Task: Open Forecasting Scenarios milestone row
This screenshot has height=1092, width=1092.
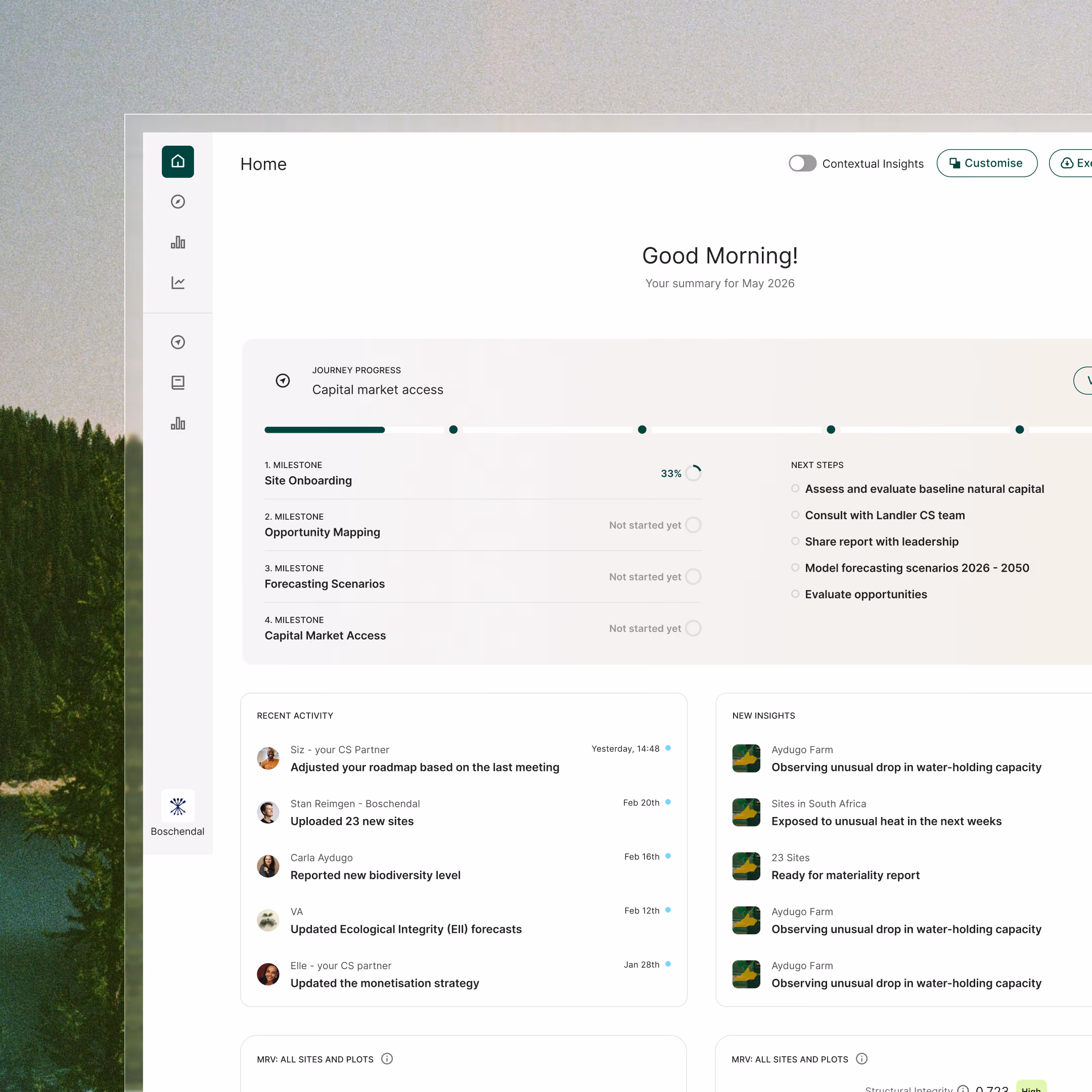Action: 483,576
